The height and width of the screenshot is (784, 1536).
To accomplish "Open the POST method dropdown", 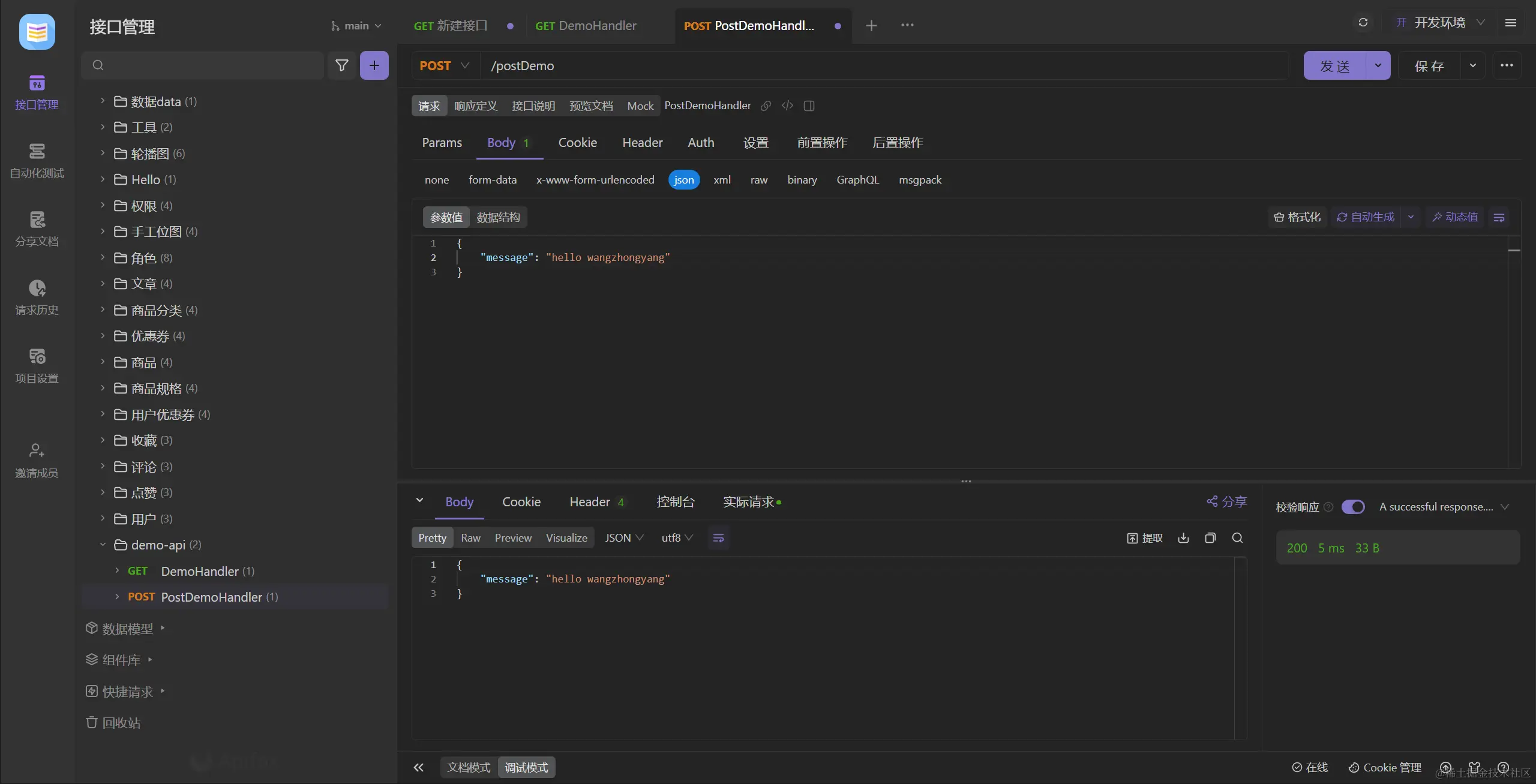I will coord(445,65).
